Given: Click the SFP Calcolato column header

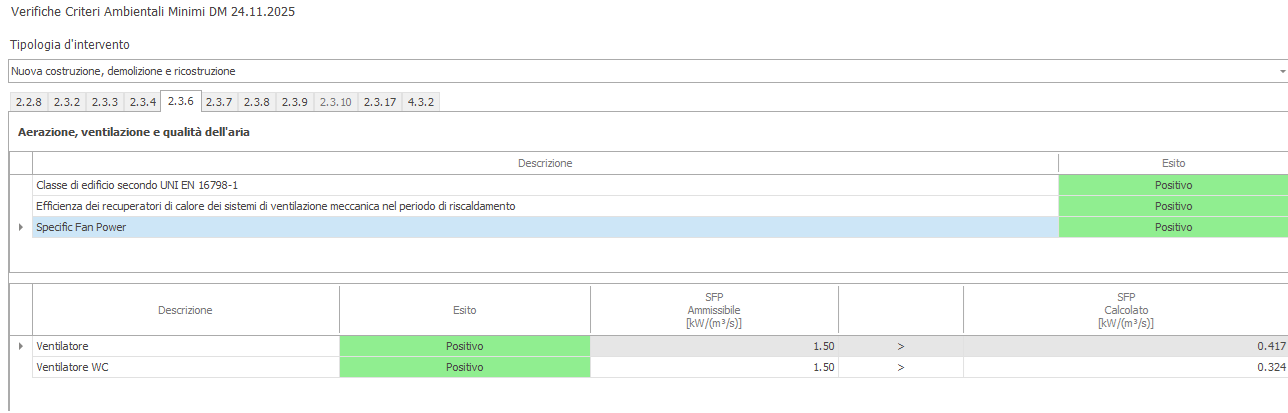Looking at the screenshot, I should 1125,310.
